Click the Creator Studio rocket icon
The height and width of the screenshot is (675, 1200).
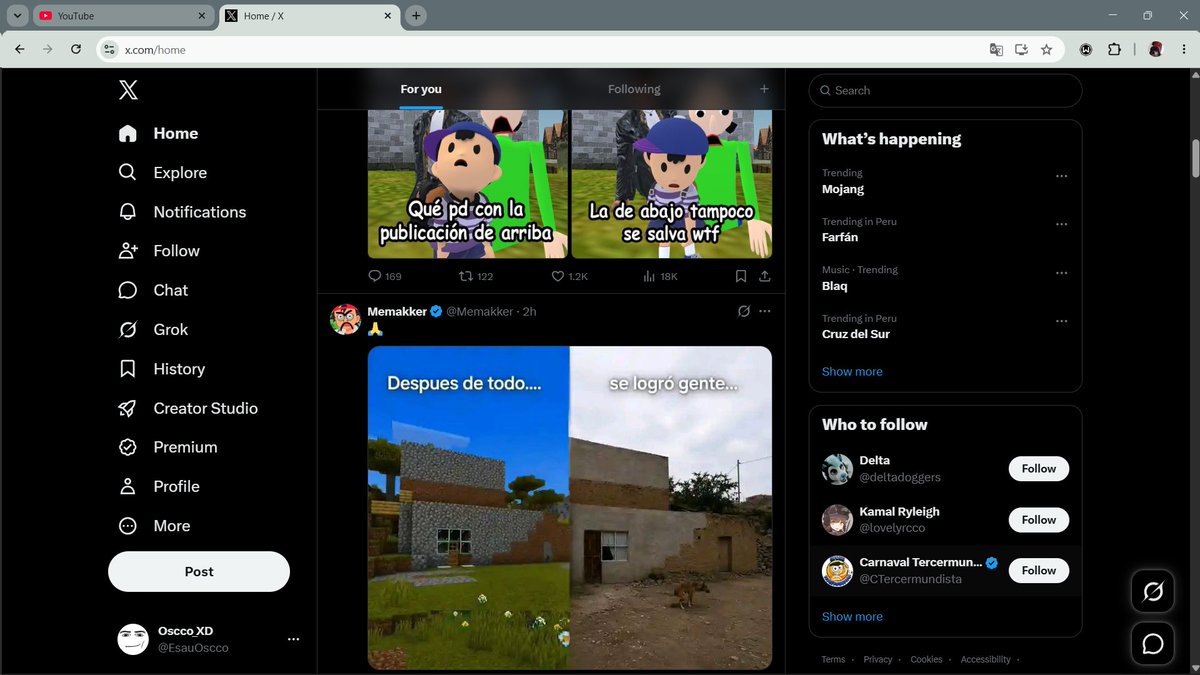(128, 408)
